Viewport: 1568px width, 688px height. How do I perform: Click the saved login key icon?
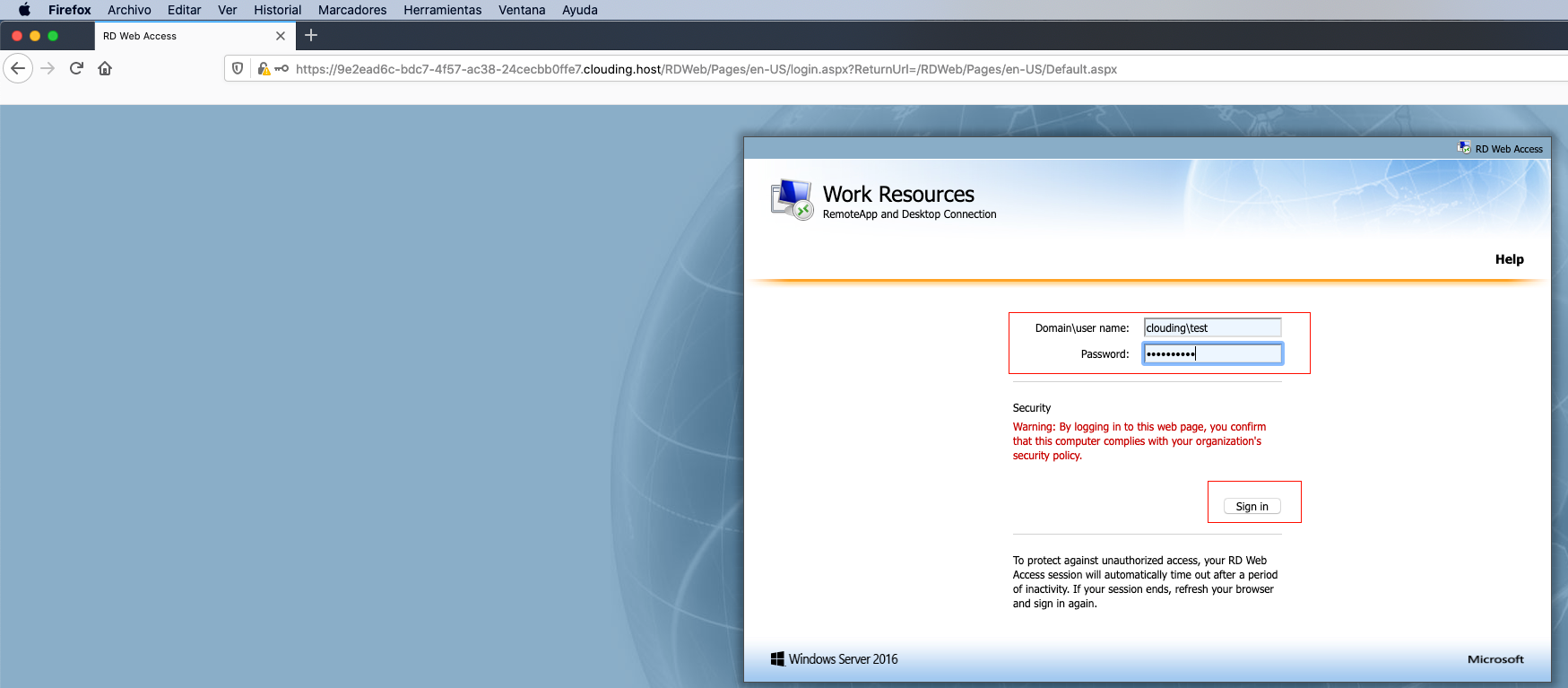282,68
